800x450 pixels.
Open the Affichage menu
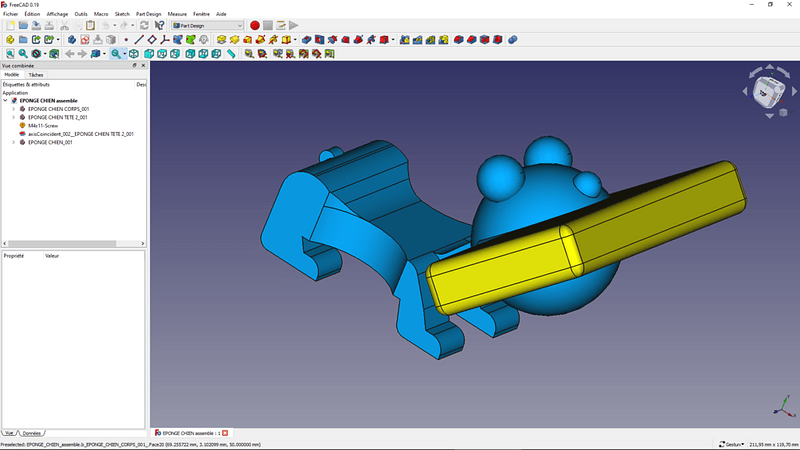[57, 14]
